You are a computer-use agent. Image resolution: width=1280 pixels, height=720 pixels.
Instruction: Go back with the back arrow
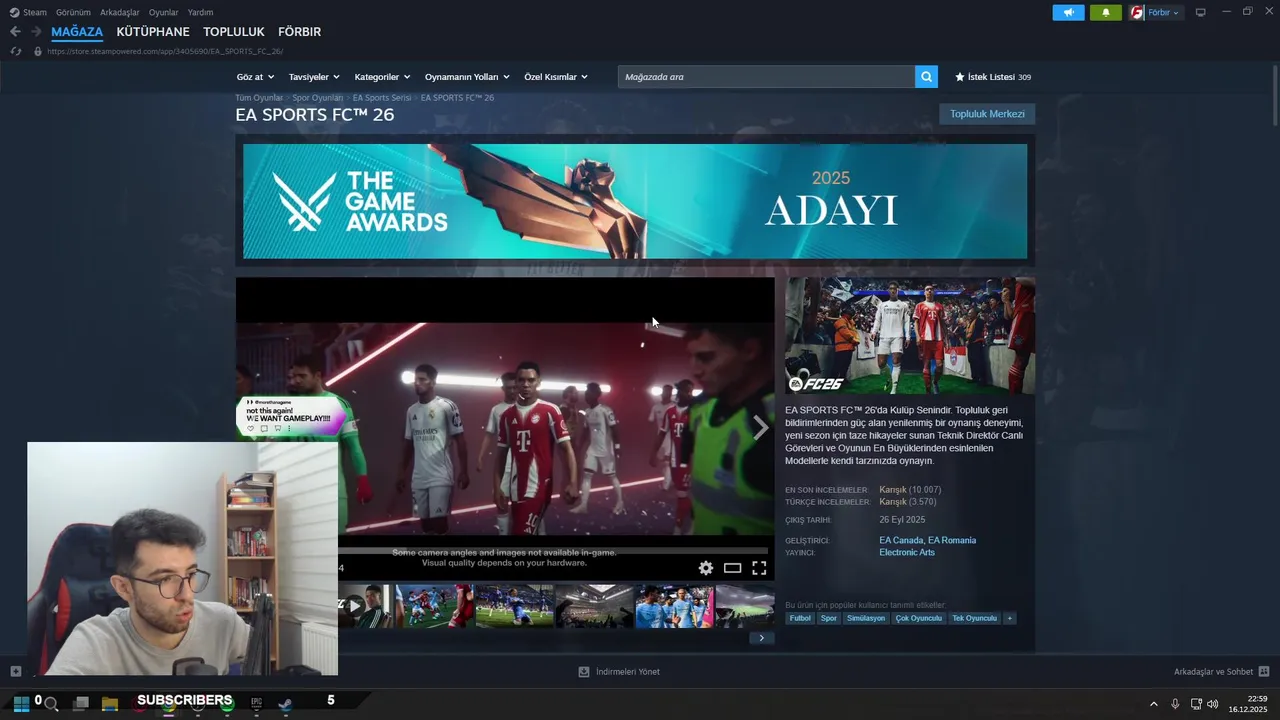15,32
